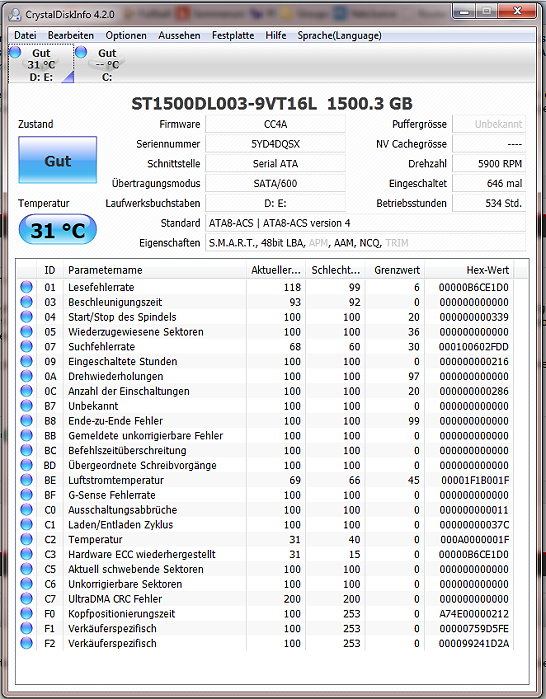The width and height of the screenshot is (546, 699).
Task: Select the C: disk tab
Action: click(x=107, y=65)
